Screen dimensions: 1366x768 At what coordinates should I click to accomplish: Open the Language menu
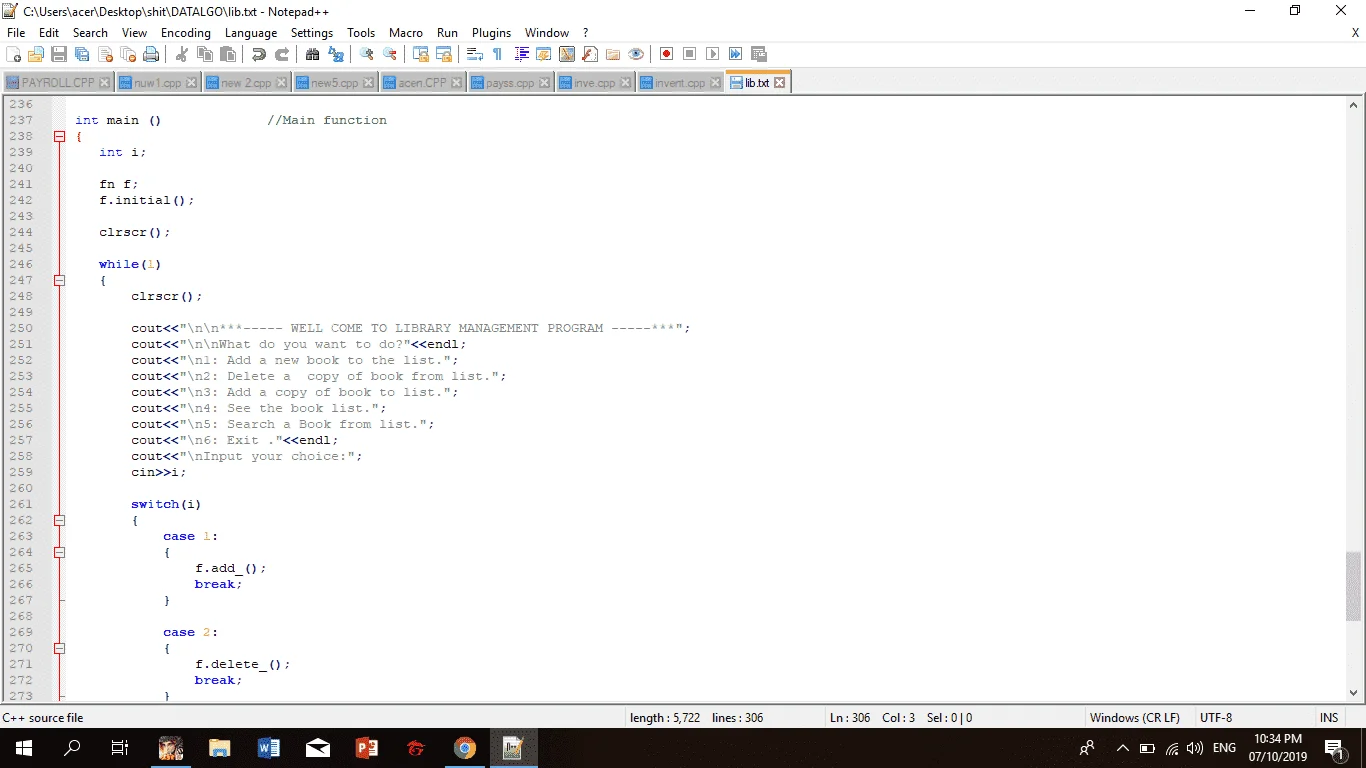tap(251, 33)
